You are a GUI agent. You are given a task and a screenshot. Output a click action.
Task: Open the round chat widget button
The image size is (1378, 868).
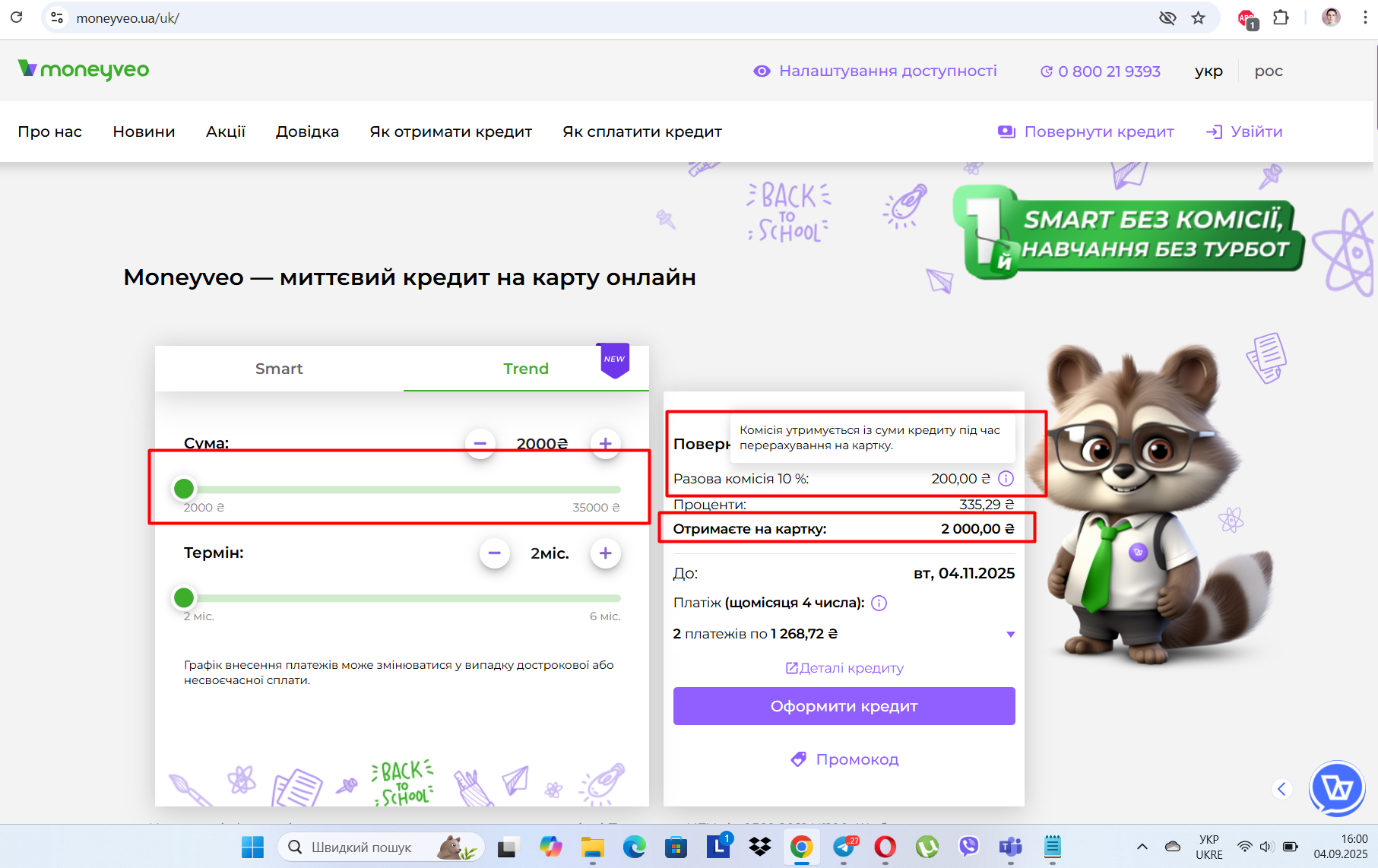1337,789
